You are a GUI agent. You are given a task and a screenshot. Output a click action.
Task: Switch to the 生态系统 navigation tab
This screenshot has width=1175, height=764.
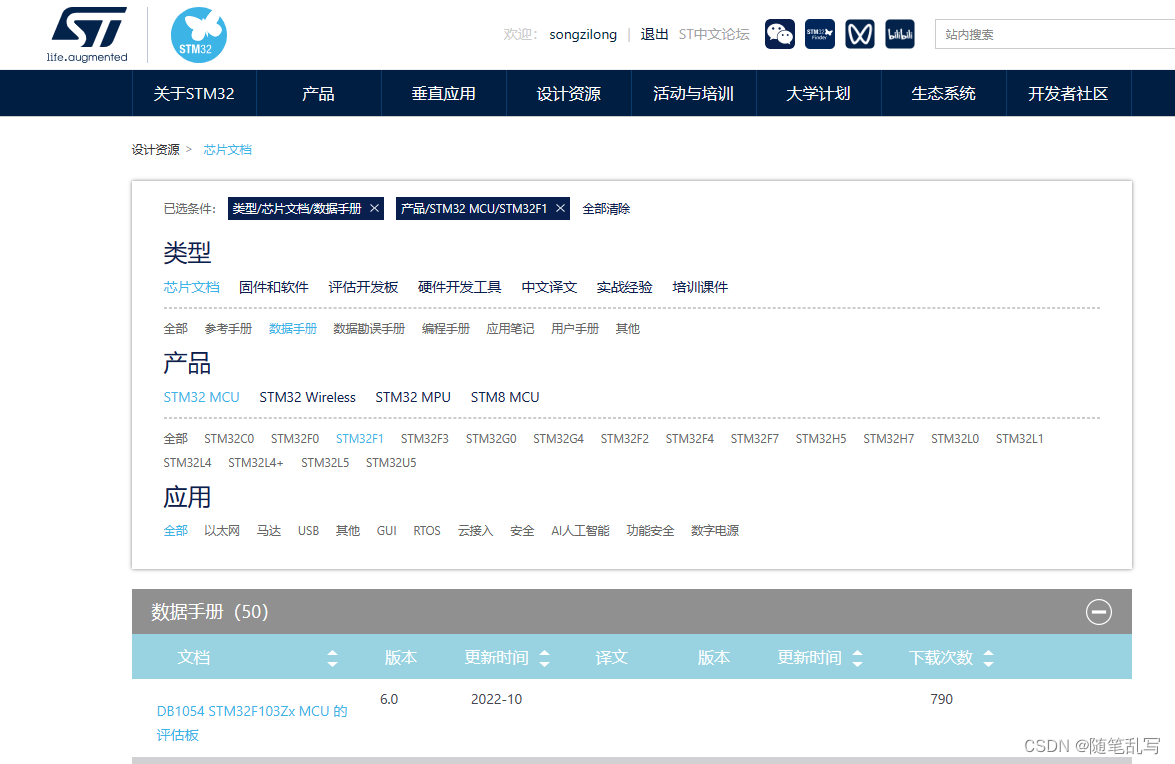point(943,93)
